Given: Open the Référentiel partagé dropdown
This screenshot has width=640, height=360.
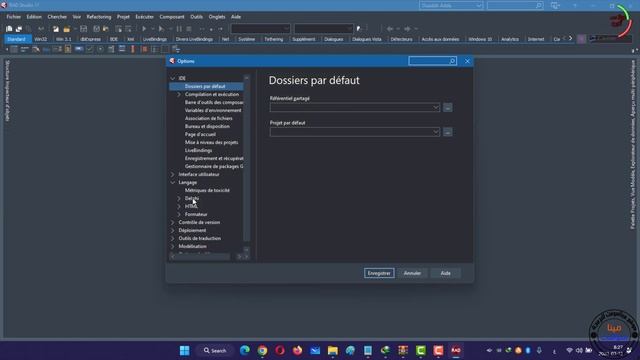Looking at the screenshot, I should click(436, 107).
